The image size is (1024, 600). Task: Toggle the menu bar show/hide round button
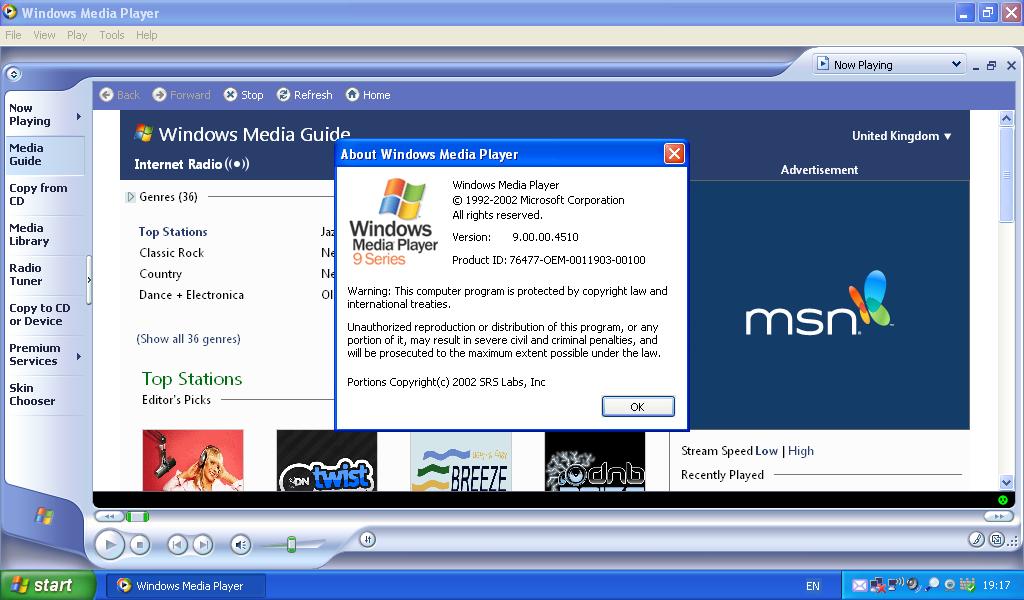(x=14, y=74)
